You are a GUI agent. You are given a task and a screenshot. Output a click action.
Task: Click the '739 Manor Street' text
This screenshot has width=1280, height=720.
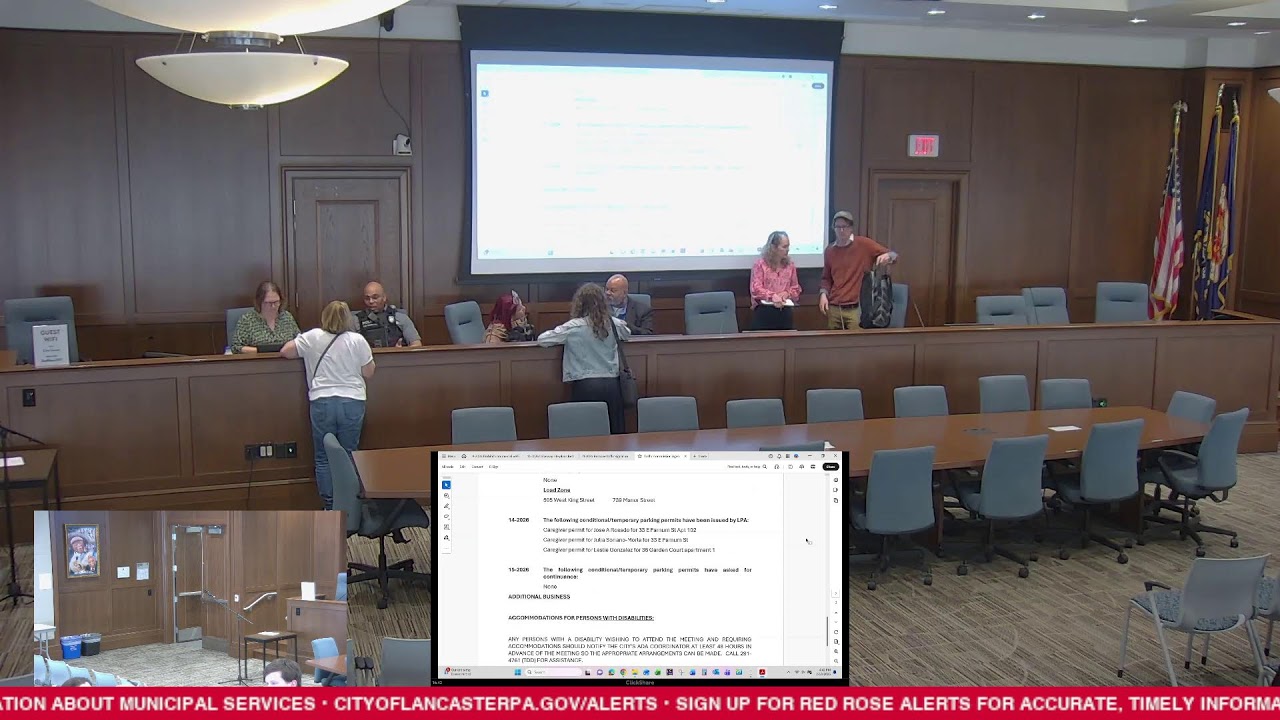(634, 500)
